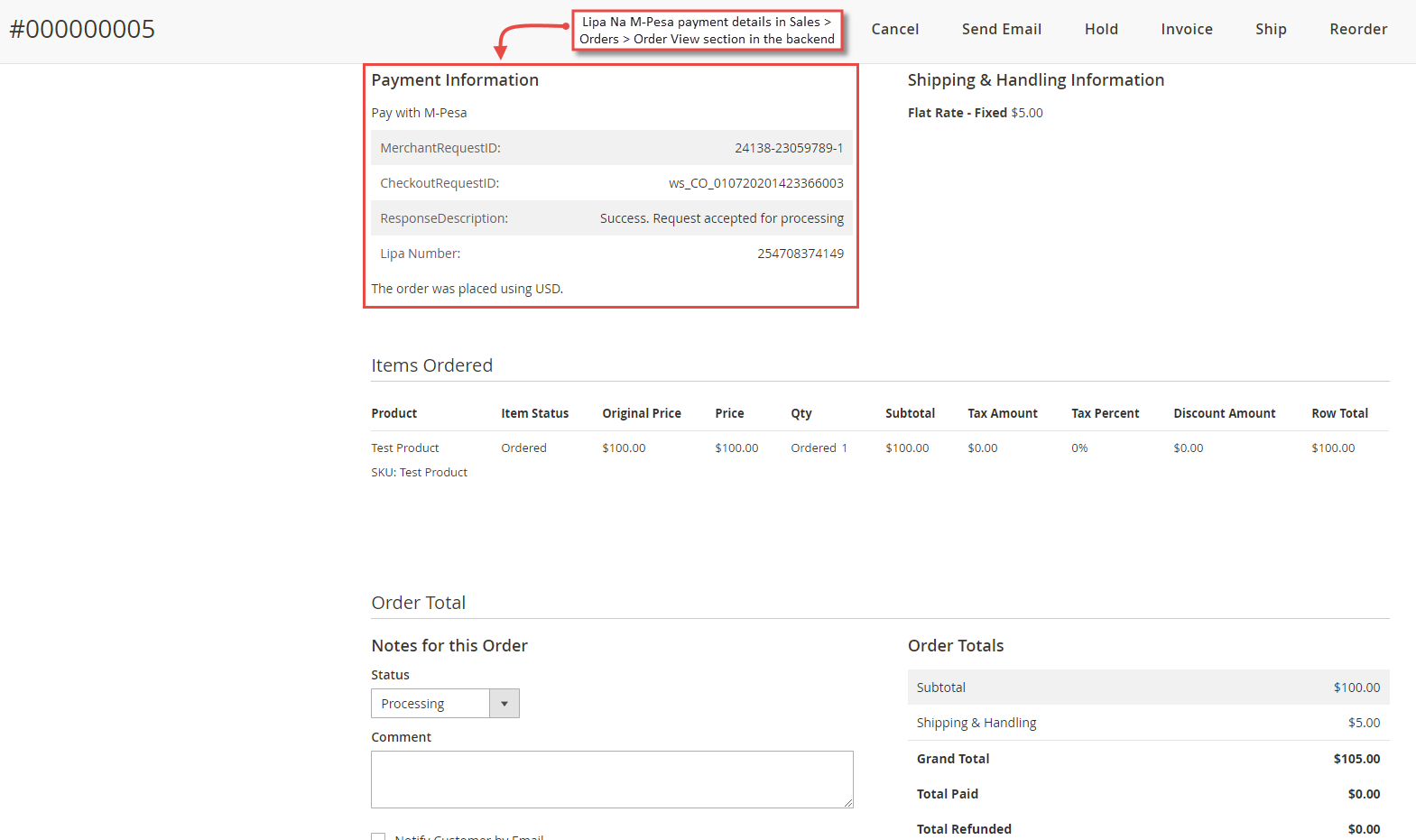Click the Lipa Number 254708374149

point(801,254)
